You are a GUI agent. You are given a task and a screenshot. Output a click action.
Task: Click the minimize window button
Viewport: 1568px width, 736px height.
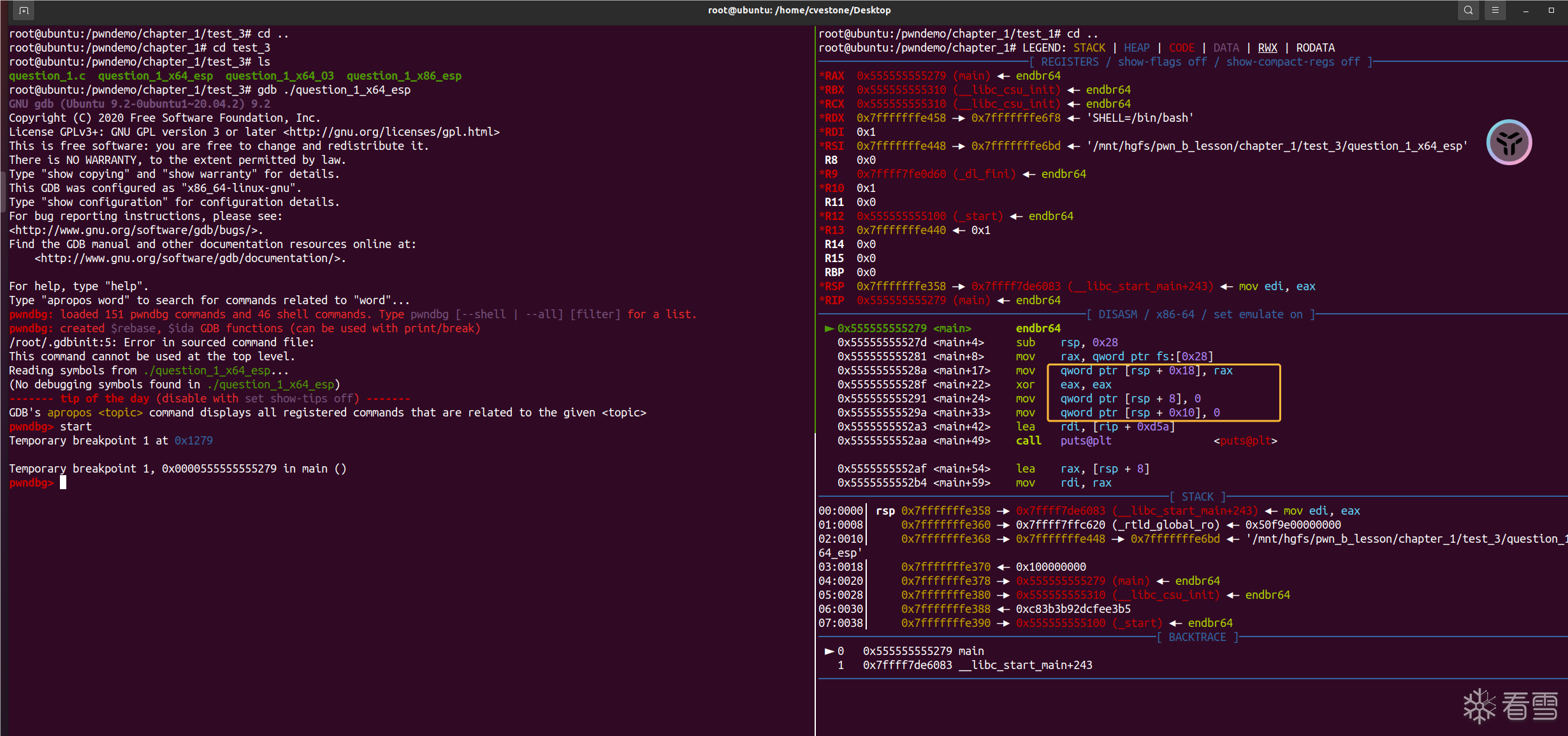tap(1526, 10)
